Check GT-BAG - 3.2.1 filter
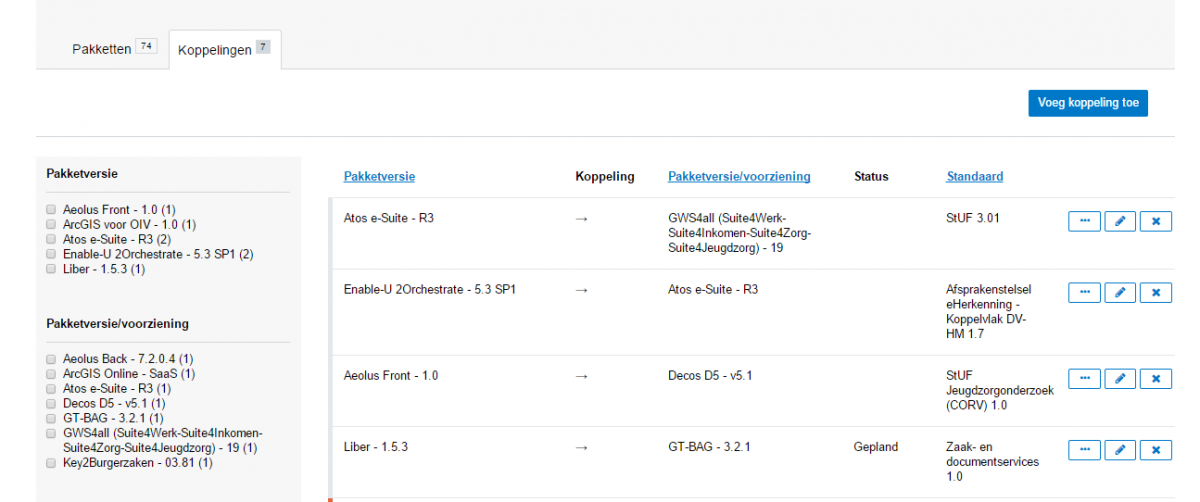Viewport: 1200px width, 502px height. click(51, 418)
